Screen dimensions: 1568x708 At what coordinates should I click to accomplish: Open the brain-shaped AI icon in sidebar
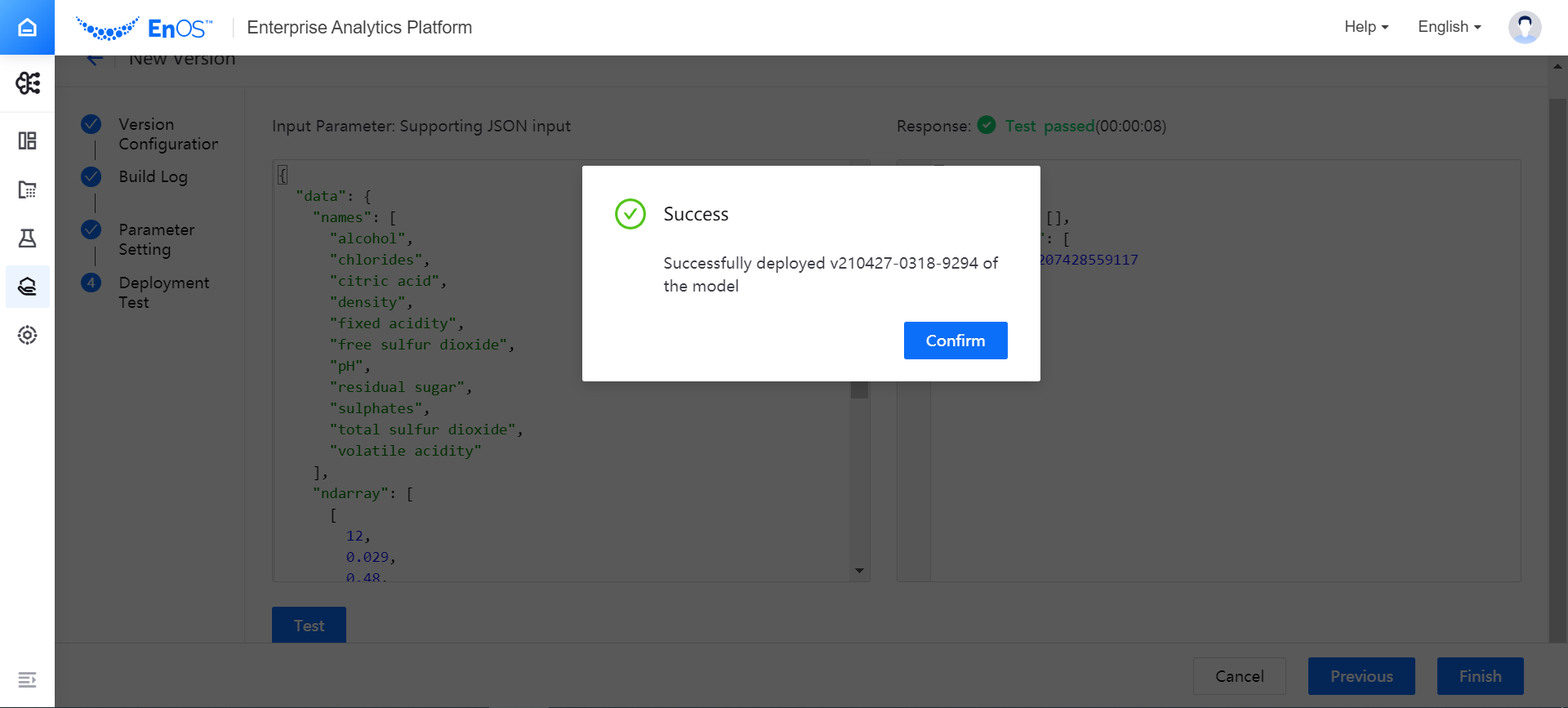point(28,82)
